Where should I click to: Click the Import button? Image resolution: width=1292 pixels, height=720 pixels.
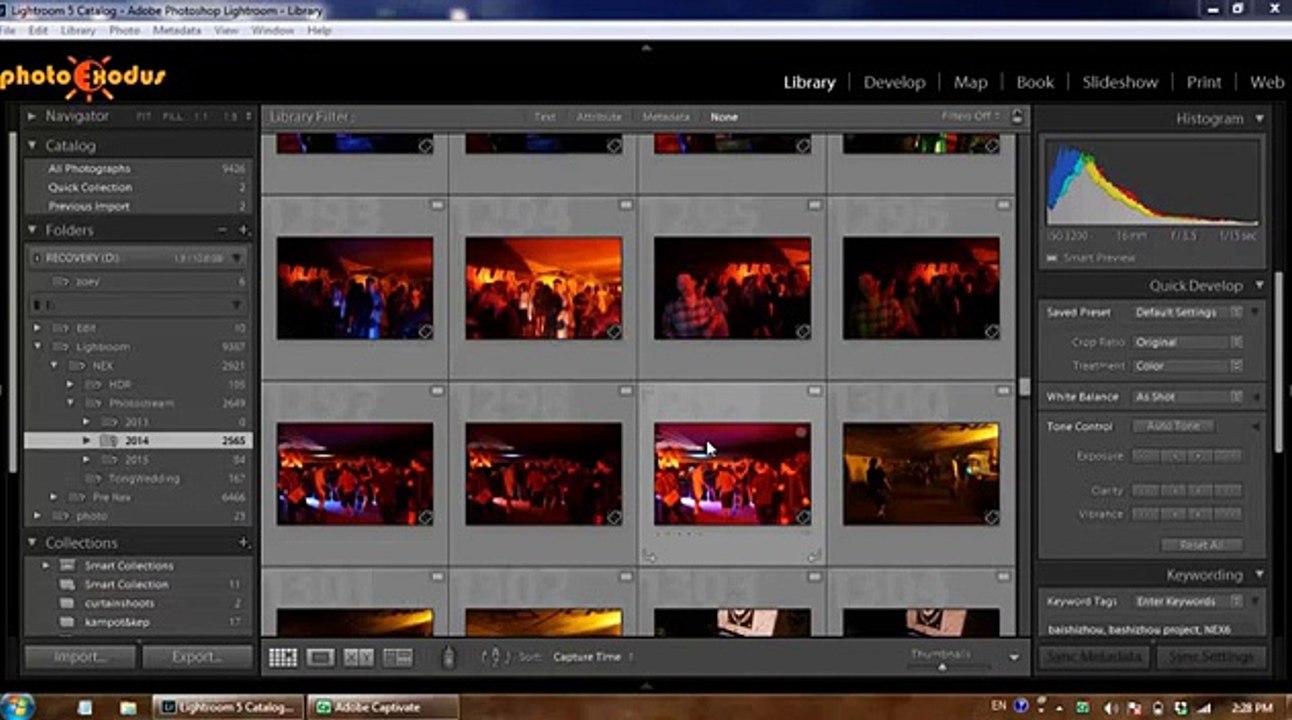(80, 657)
